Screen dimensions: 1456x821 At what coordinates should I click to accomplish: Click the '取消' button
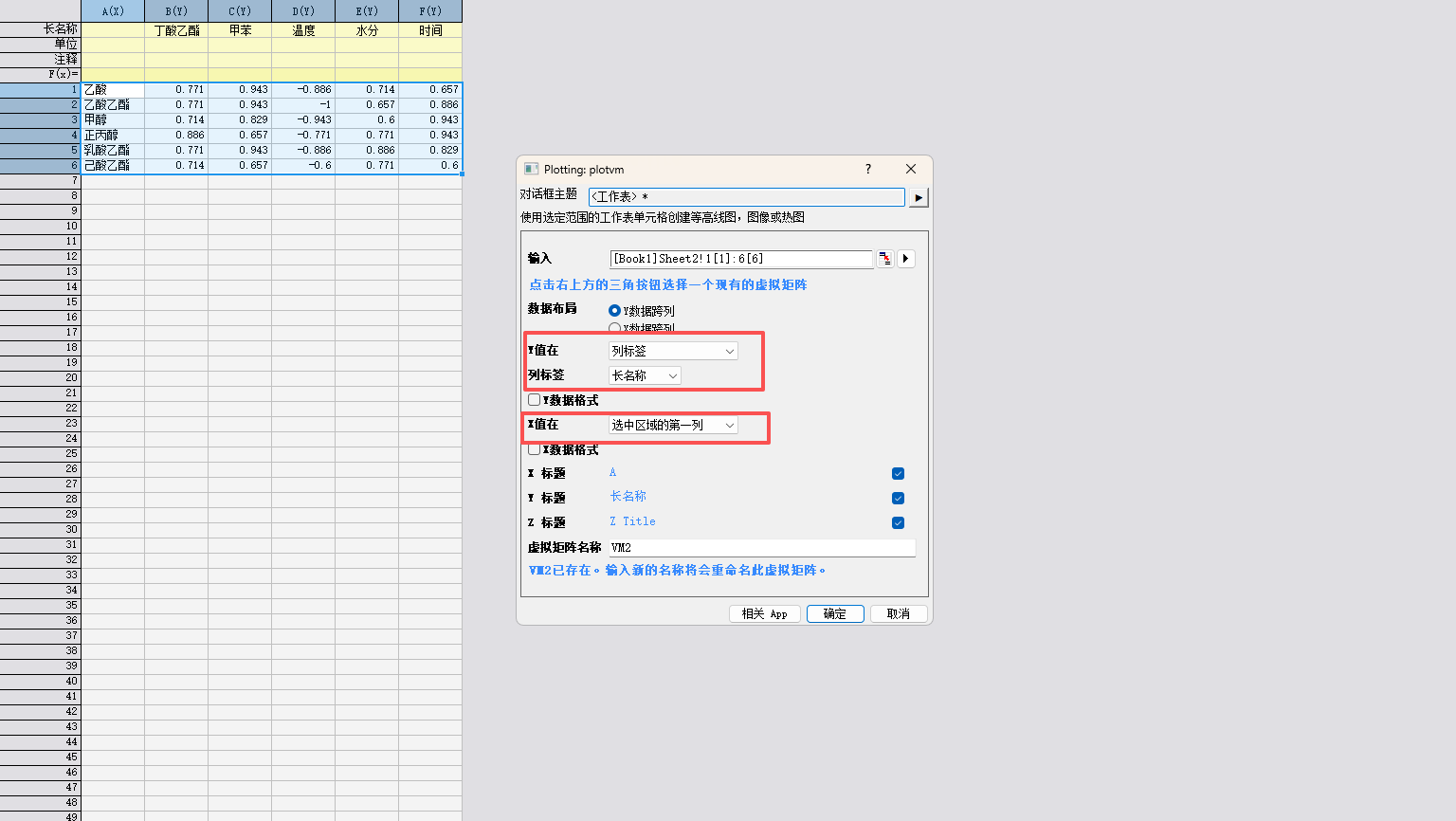[898, 614]
